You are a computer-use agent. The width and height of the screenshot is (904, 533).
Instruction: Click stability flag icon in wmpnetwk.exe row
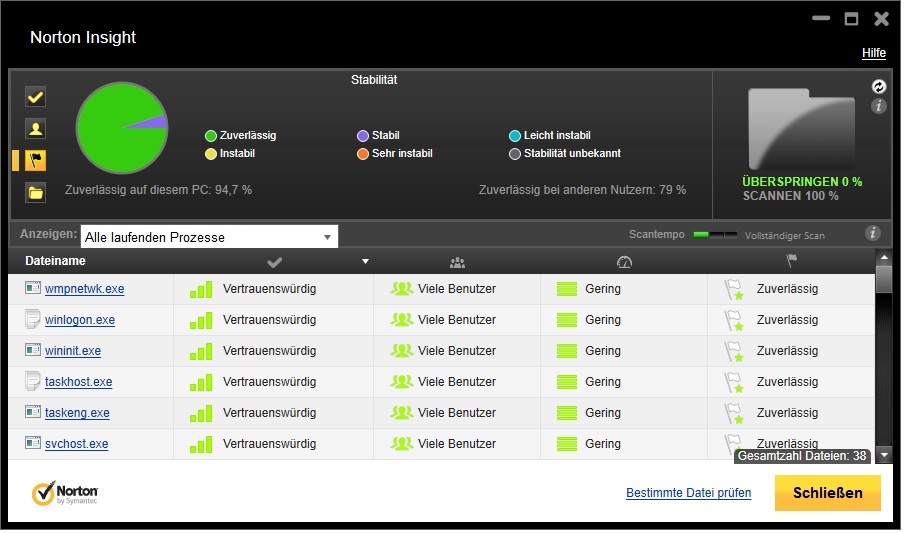tap(736, 290)
